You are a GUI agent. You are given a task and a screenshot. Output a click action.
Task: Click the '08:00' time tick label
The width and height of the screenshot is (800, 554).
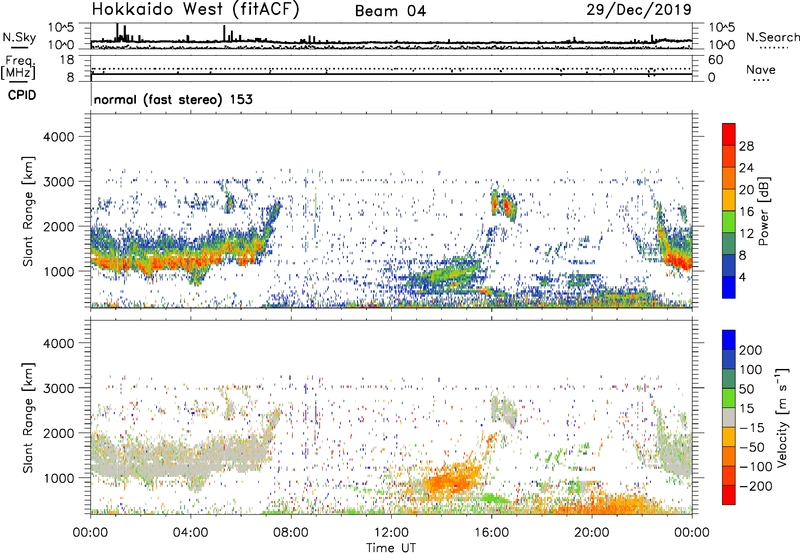point(291,533)
